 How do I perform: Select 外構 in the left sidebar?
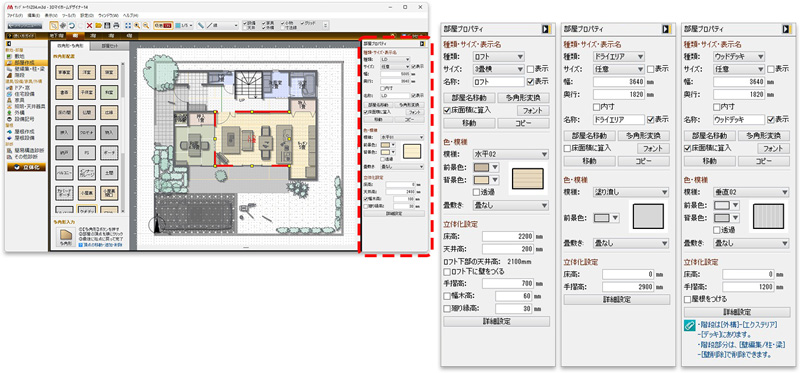tap(19, 113)
